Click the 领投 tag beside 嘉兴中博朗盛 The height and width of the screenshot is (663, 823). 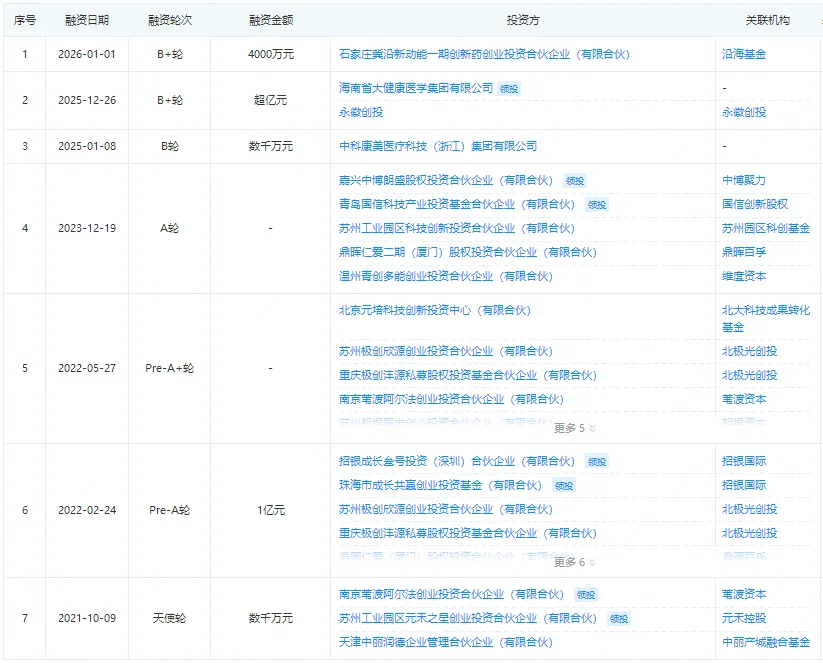tap(575, 181)
